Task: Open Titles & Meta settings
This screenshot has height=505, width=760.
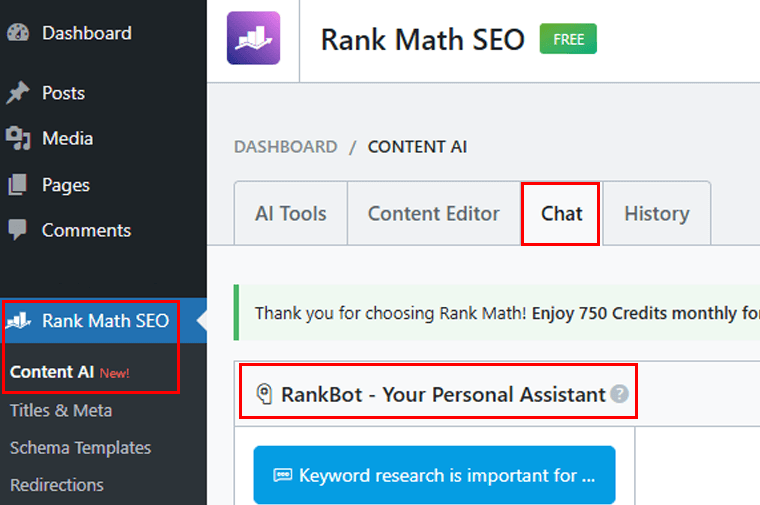Action: pyautogui.click(x=61, y=410)
